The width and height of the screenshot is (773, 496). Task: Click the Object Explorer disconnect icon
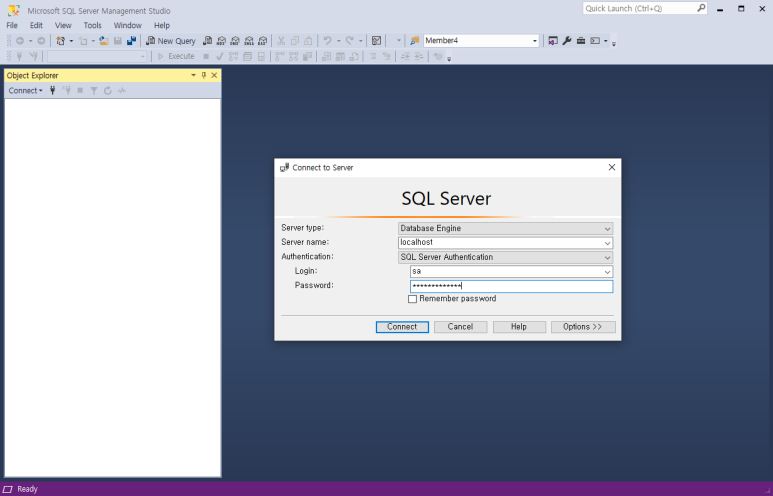pos(67,91)
